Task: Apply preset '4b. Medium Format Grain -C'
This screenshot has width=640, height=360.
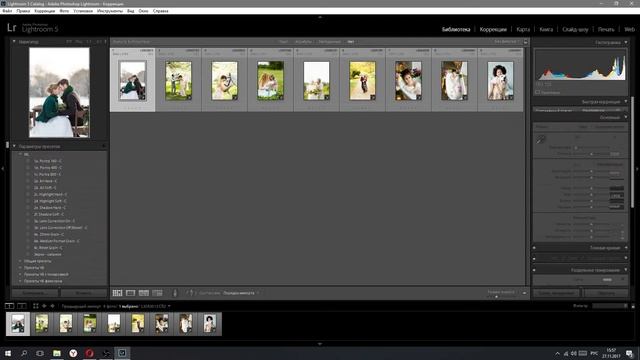Action: point(56,241)
